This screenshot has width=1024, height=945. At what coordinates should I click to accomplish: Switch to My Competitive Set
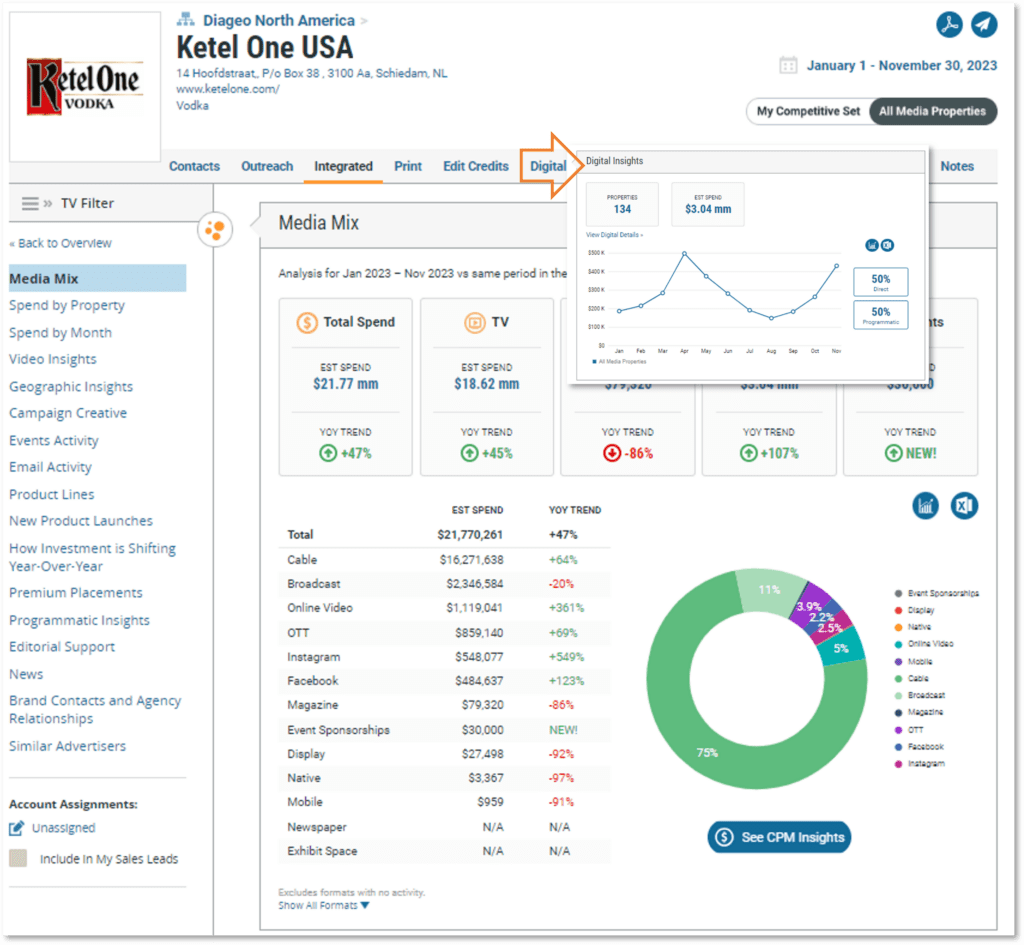tap(808, 111)
